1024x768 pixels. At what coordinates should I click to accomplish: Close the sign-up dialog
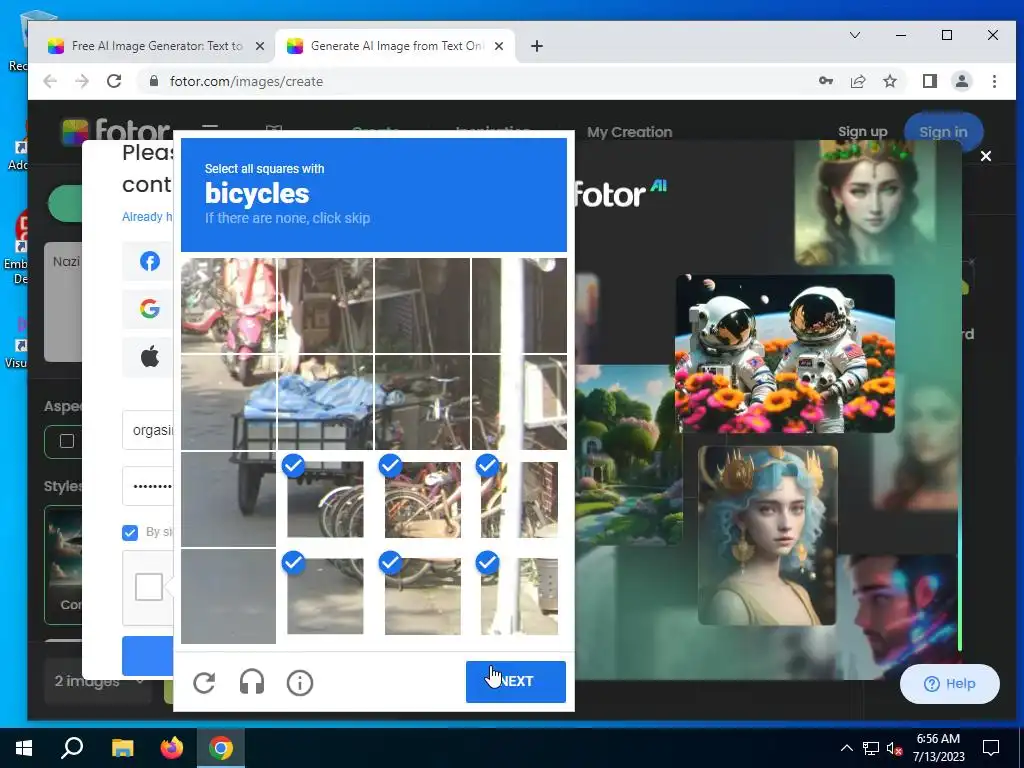click(985, 156)
